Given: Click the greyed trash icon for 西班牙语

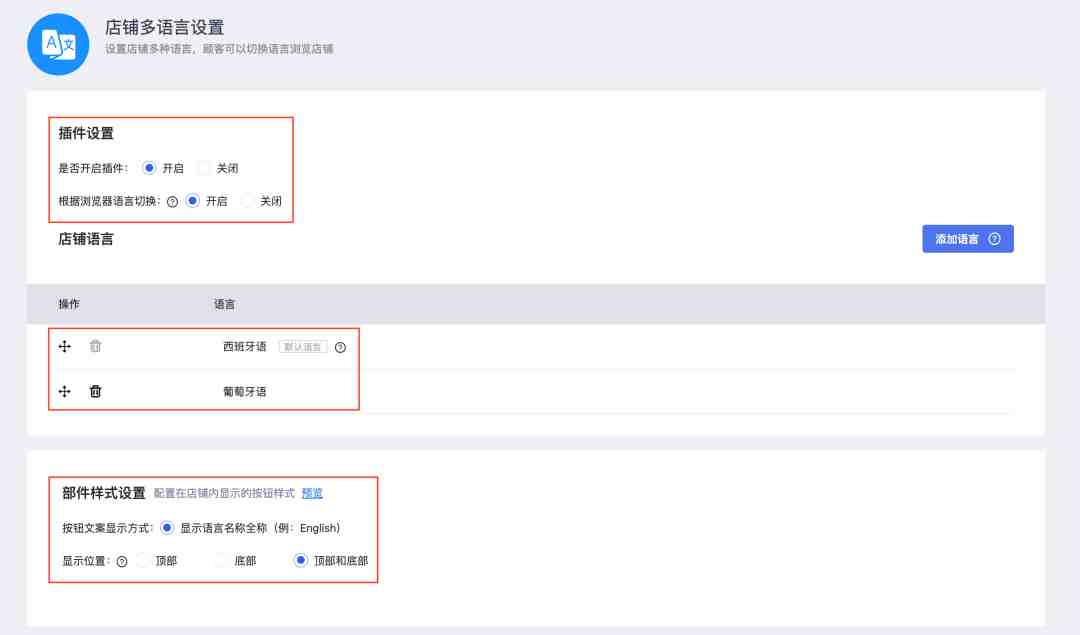Looking at the screenshot, I should point(95,346).
